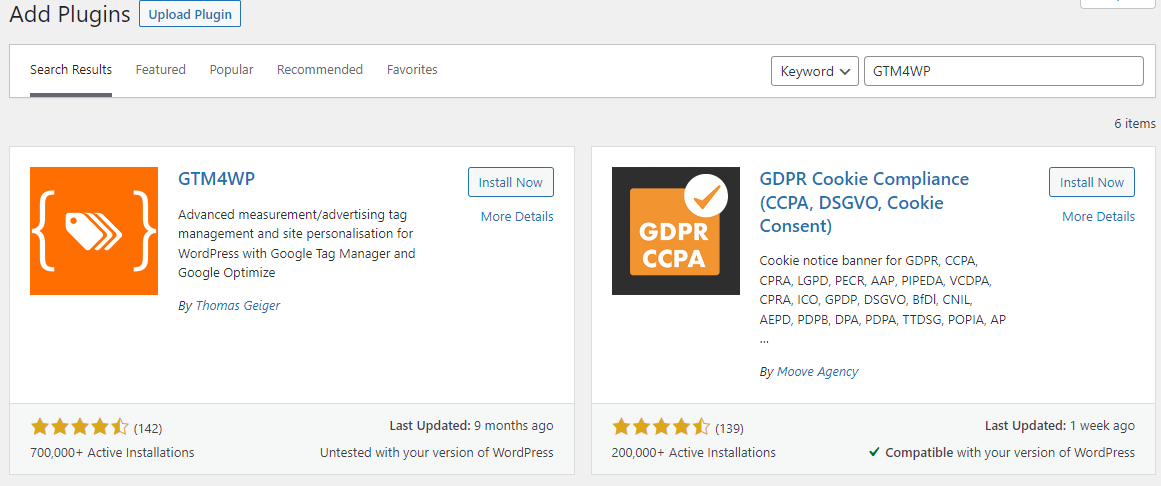Expand the Keyword search type dropdown

(x=814, y=71)
